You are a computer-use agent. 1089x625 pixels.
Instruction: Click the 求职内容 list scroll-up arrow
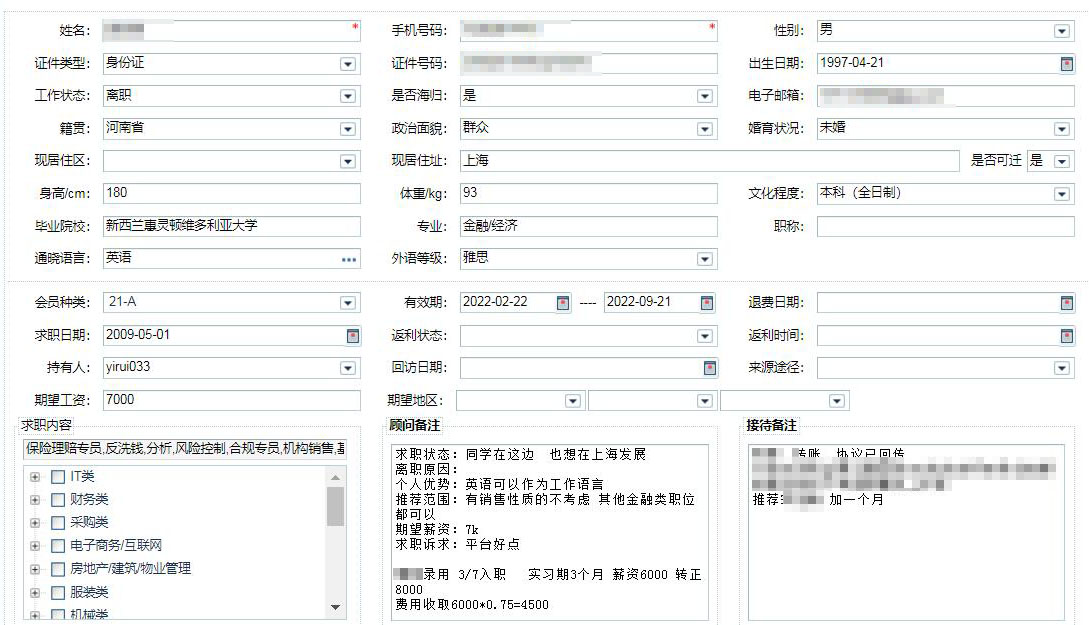(x=335, y=477)
